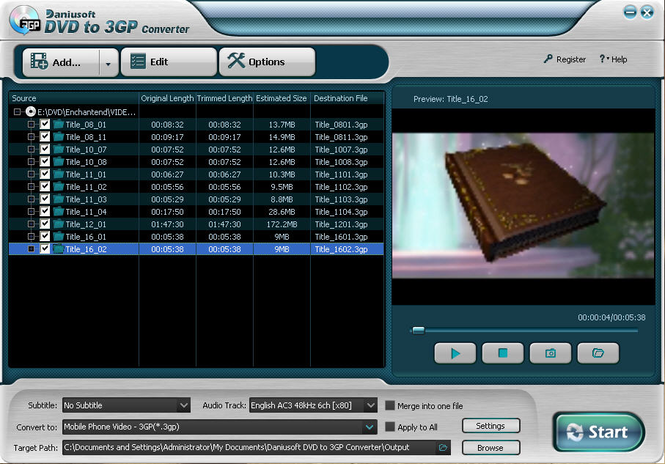The image size is (665, 464).
Task: Toggle checkbox for Title_12_01
Action: (x=45, y=224)
